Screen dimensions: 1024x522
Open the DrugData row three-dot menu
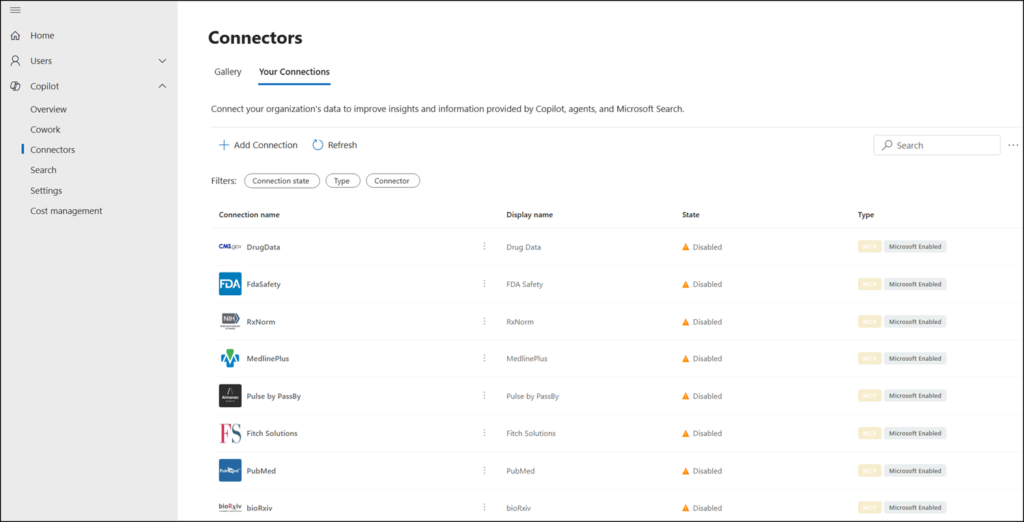485,246
